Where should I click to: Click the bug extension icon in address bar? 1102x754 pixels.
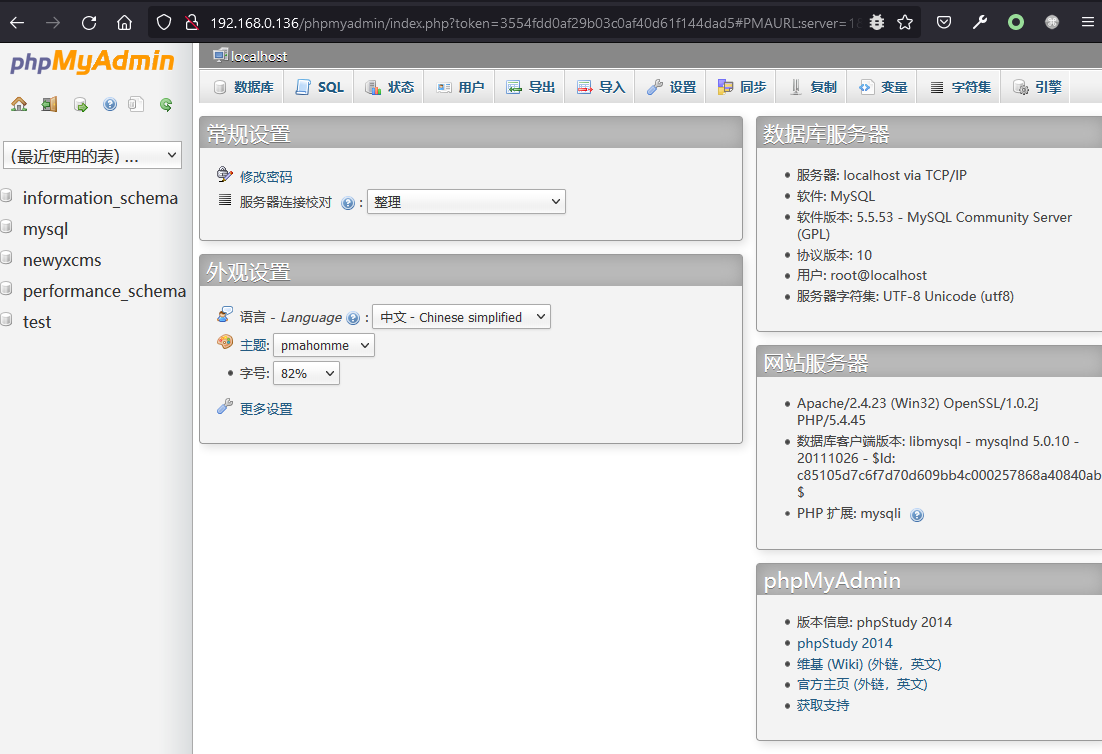[x=876, y=22]
